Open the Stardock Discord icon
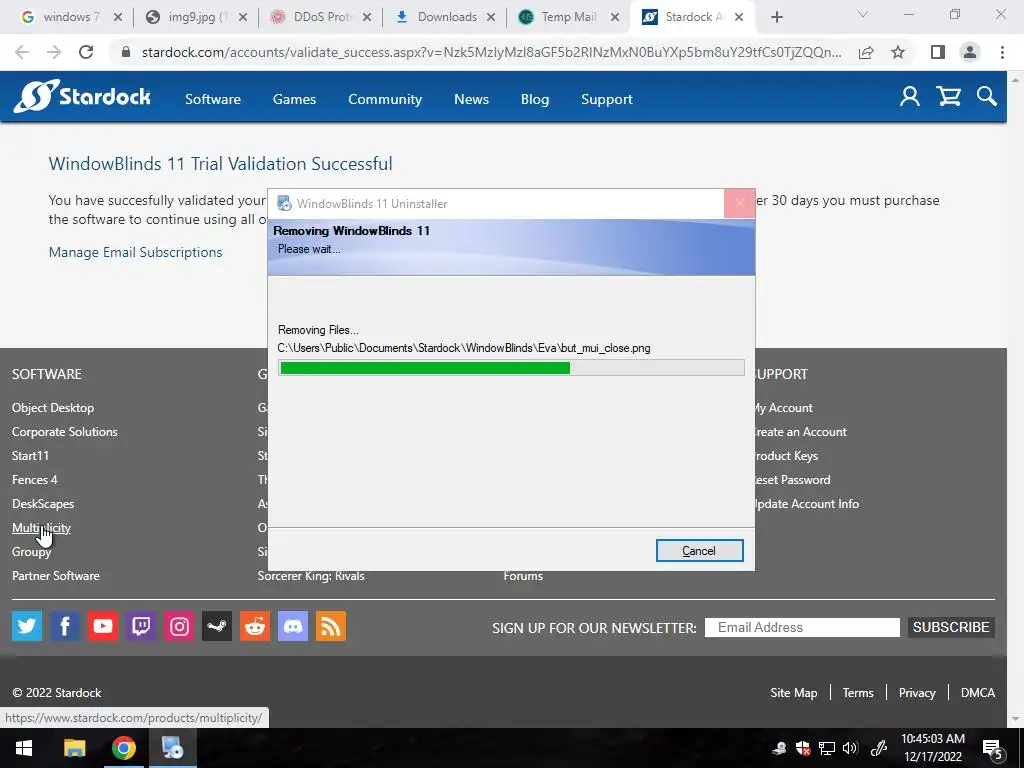Screen dimensions: 1024x768 [x=293, y=626]
